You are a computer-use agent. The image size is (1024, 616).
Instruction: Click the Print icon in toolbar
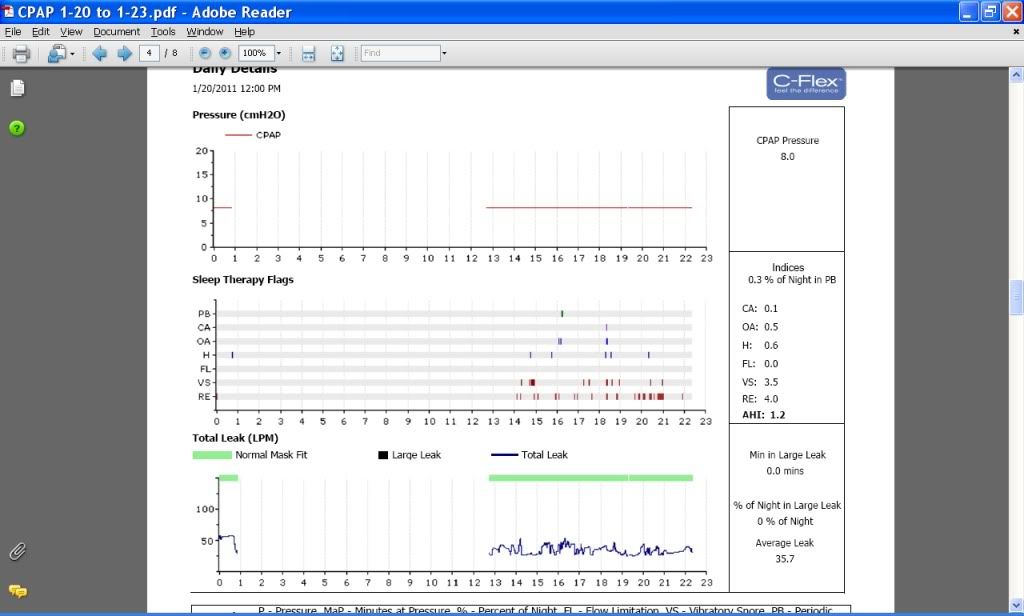(x=21, y=53)
